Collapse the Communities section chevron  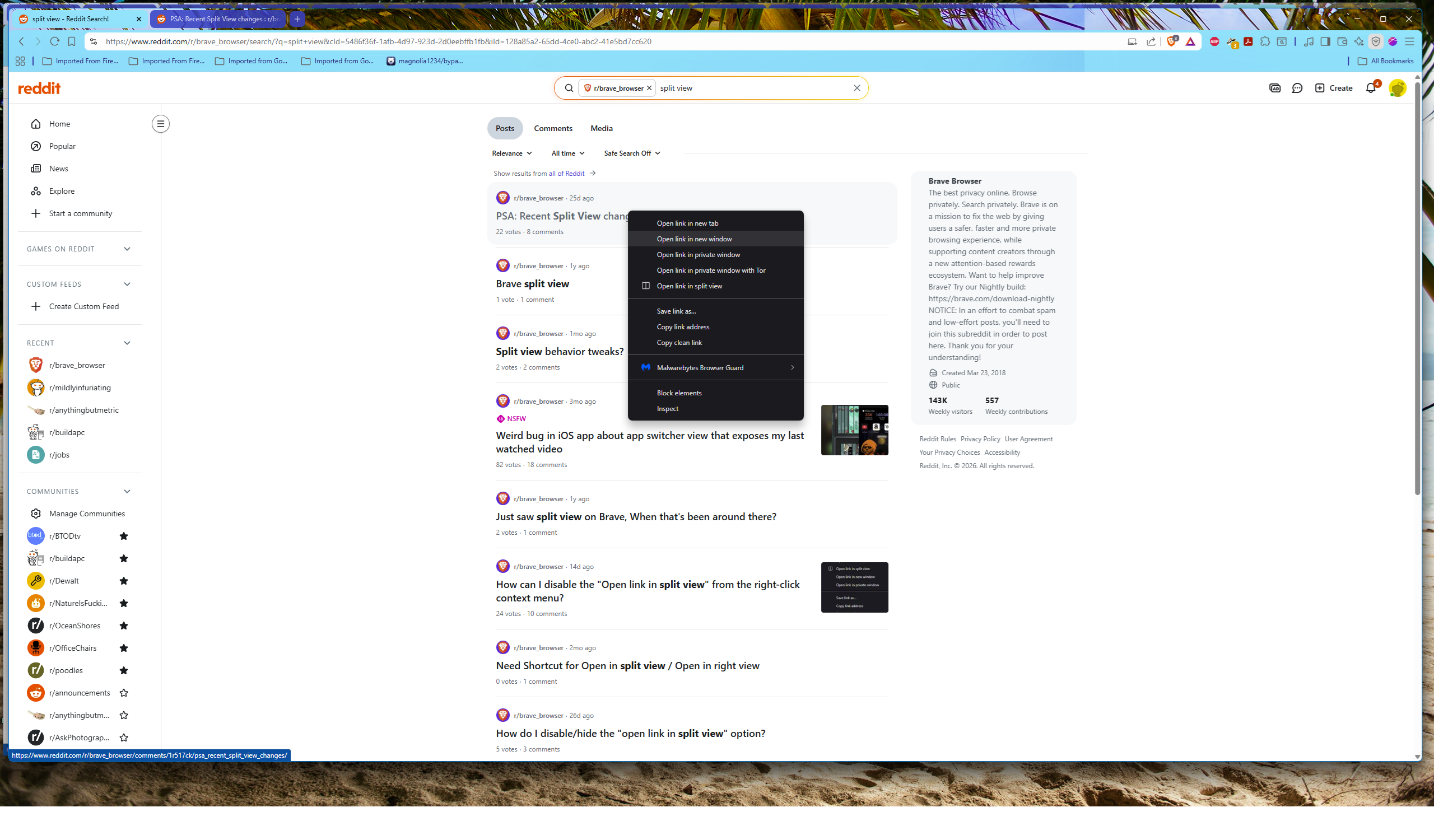pyautogui.click(x=127, y=491)
